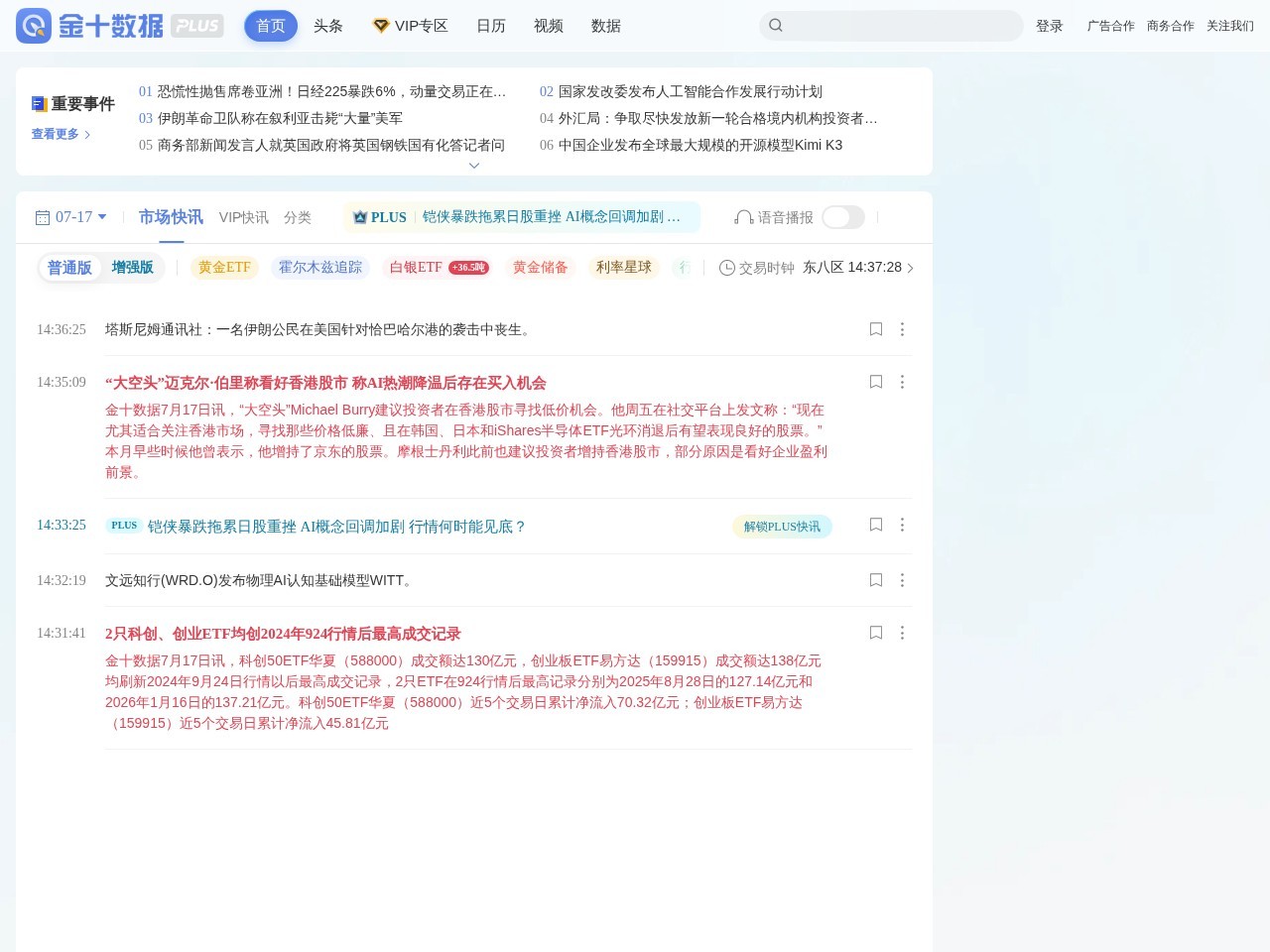This screenshot has width=1270, height=952.
Task: Click the PLUS badge beside the logo
Action: (197, 26)
